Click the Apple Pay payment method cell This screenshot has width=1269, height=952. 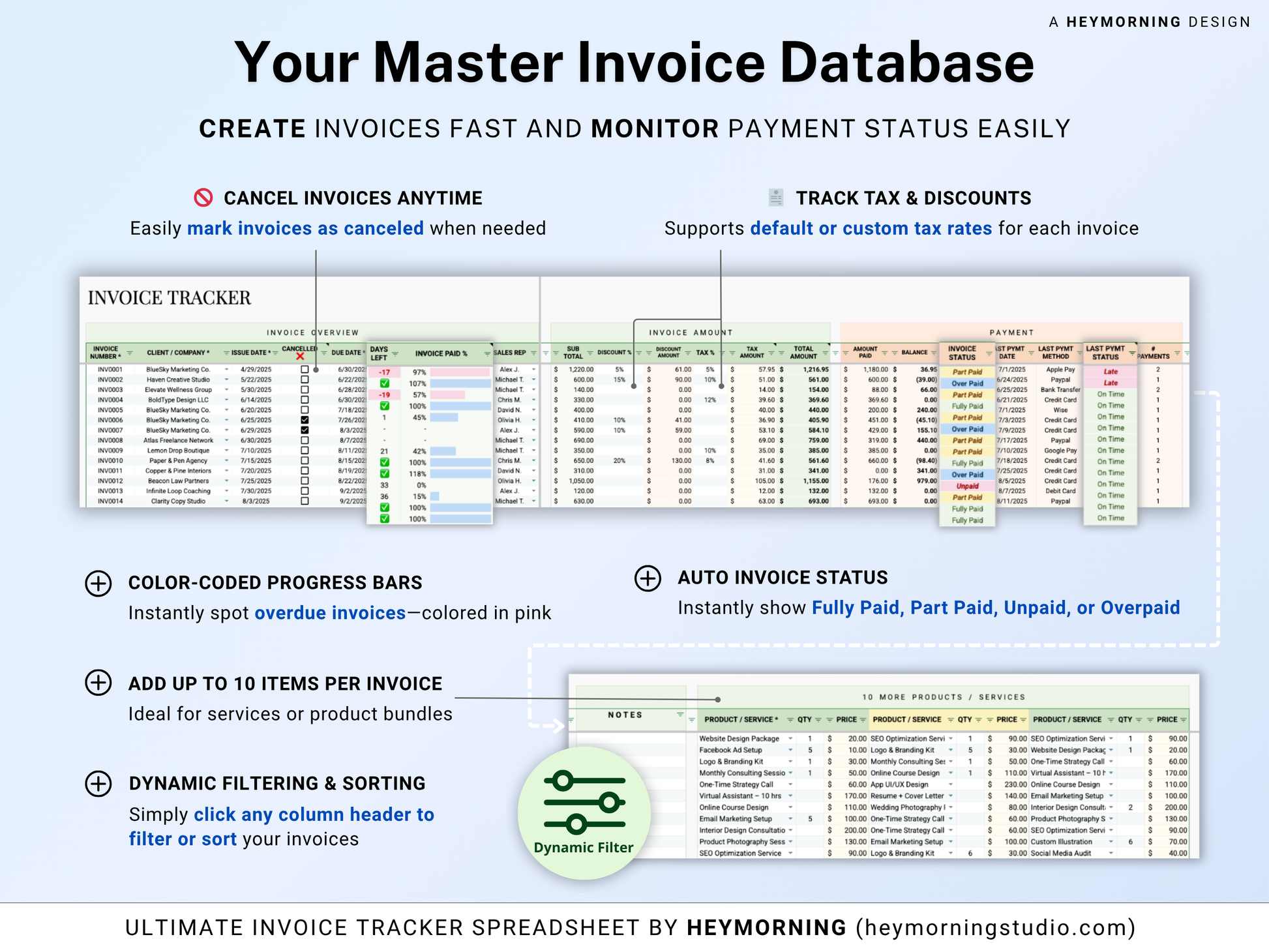click(x=1060, y=369)
